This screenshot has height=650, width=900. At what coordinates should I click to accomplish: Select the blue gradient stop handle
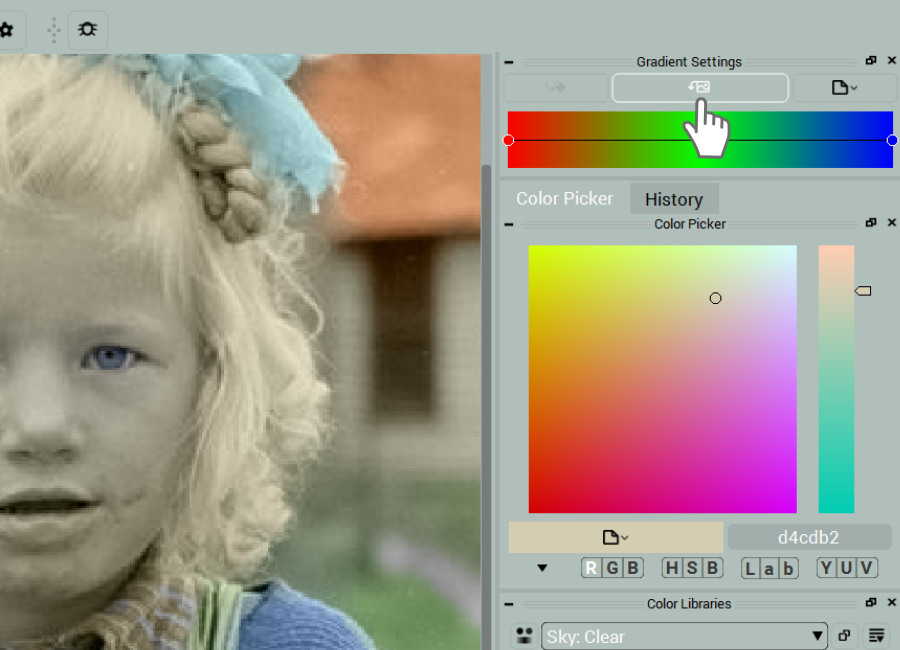(x=891, y=140)
